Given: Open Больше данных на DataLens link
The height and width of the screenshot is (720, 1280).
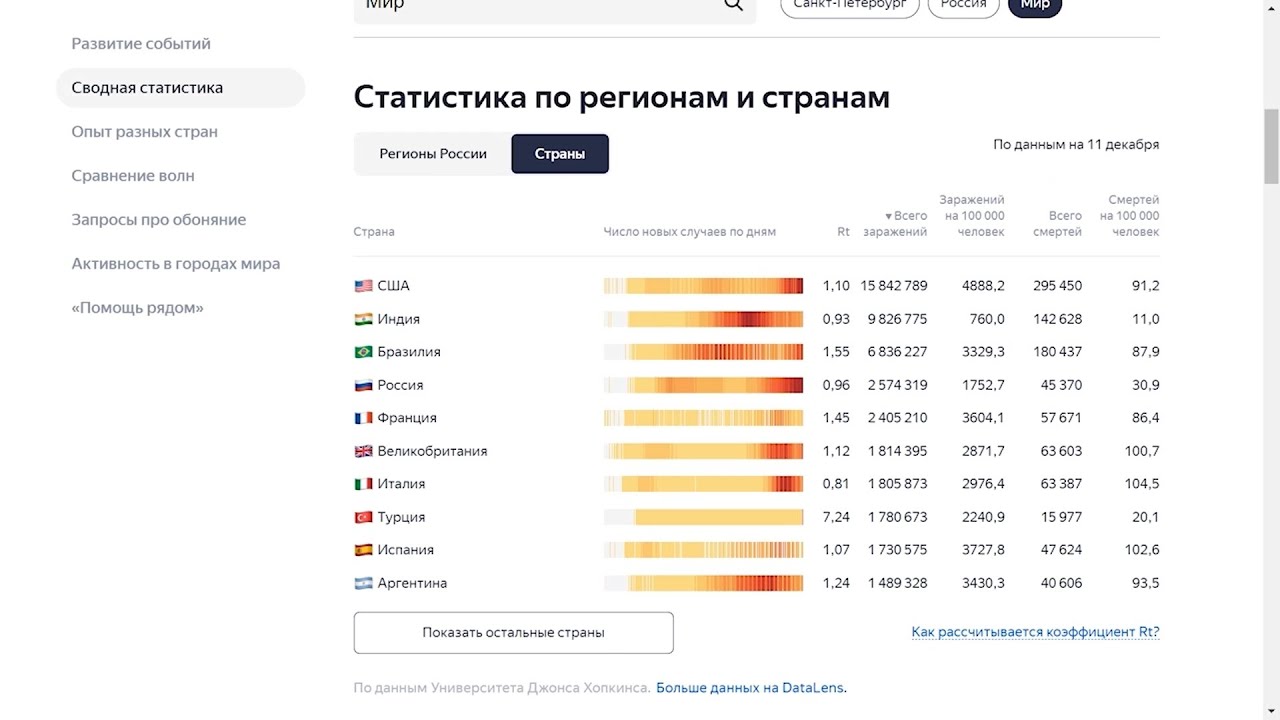Looking at the screenshot, I should pyautogui.click(x=751, y=688).
